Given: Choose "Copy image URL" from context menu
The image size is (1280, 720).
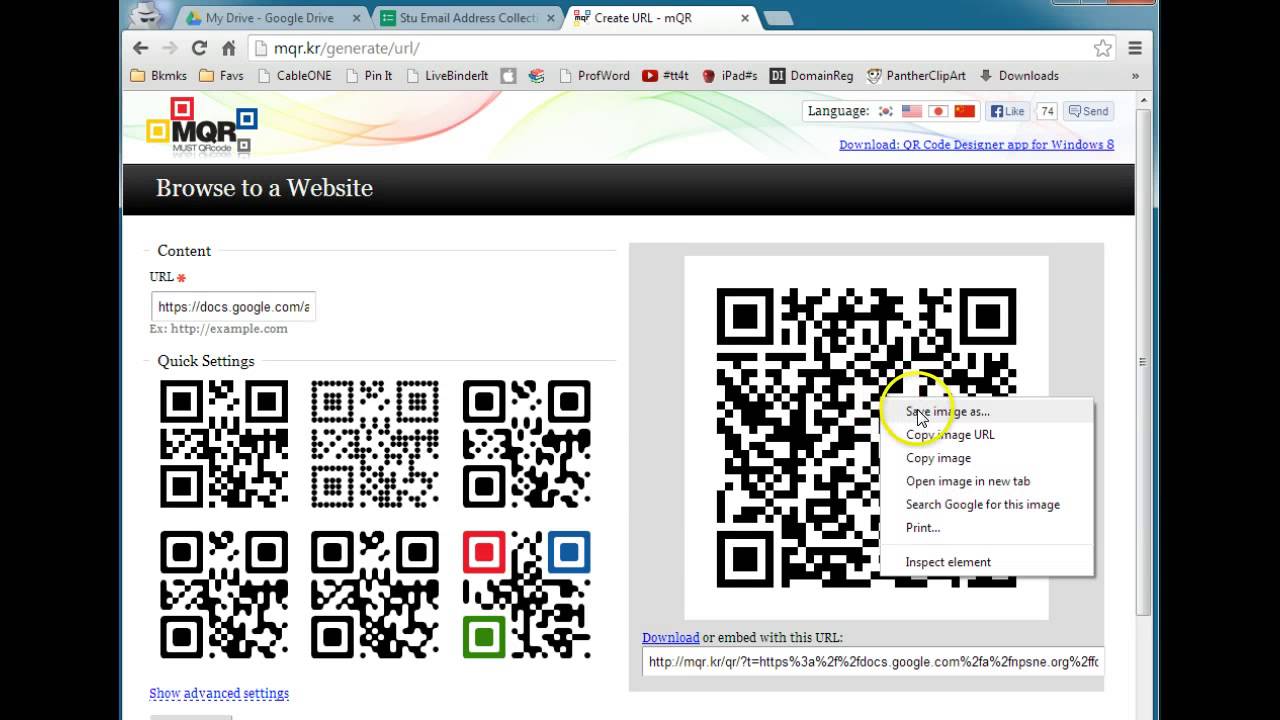Looking at the screenshot, I should (x=987, y=434).
